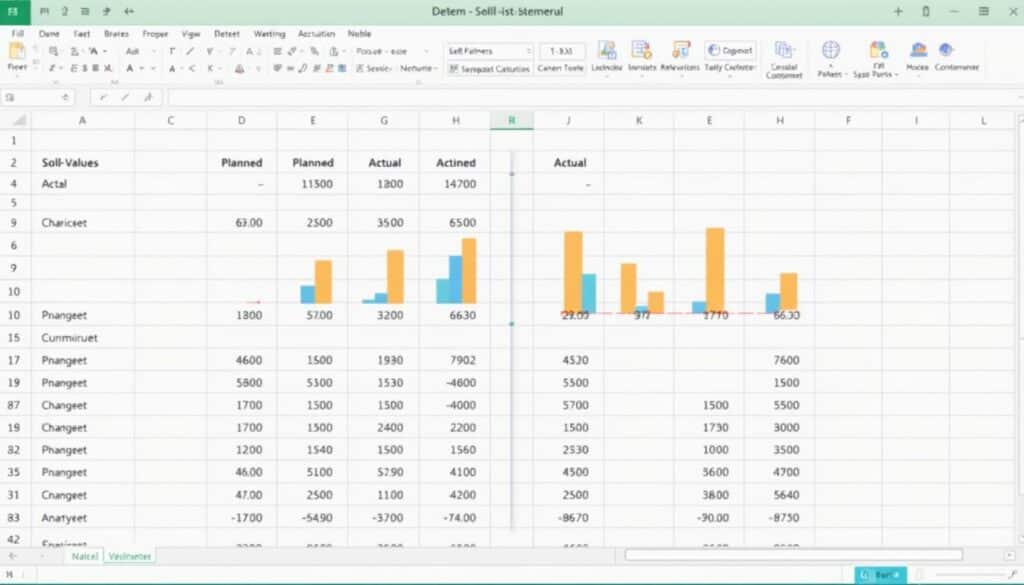Select column header K
This screenshot has height=585, width=1024.
[639, 121]
